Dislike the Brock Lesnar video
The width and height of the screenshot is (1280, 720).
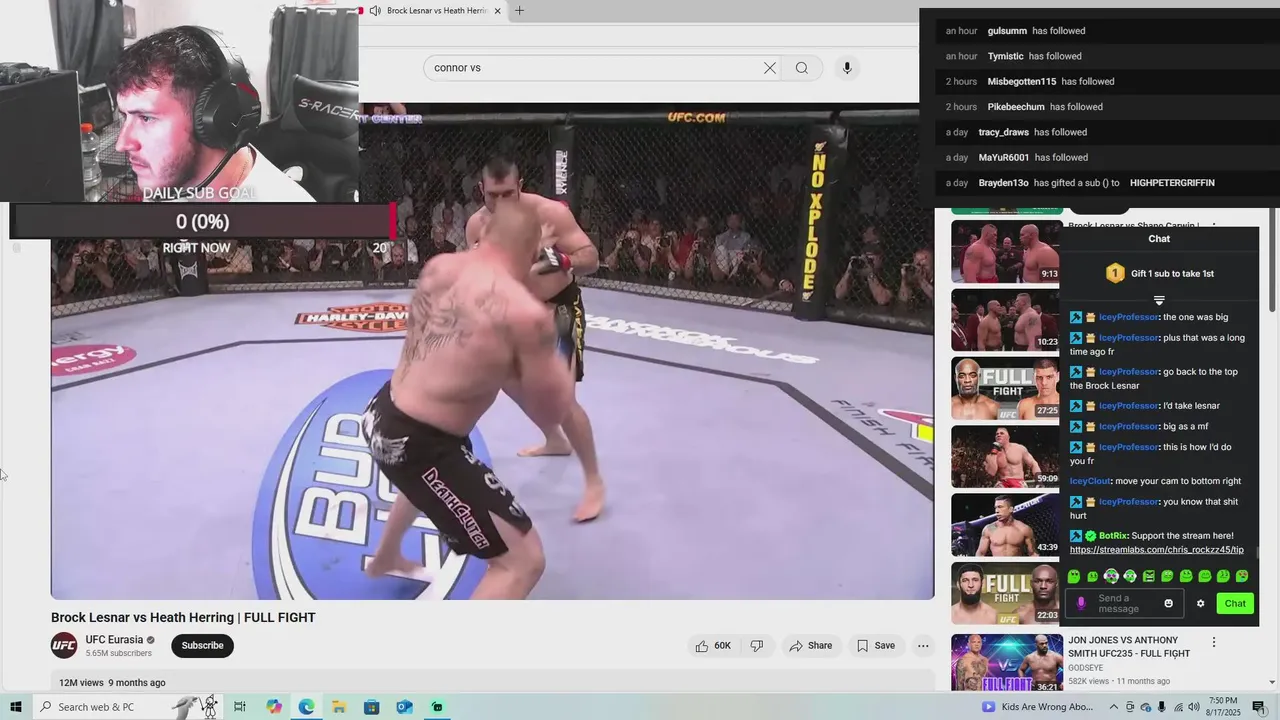click(x=757, y=646)
